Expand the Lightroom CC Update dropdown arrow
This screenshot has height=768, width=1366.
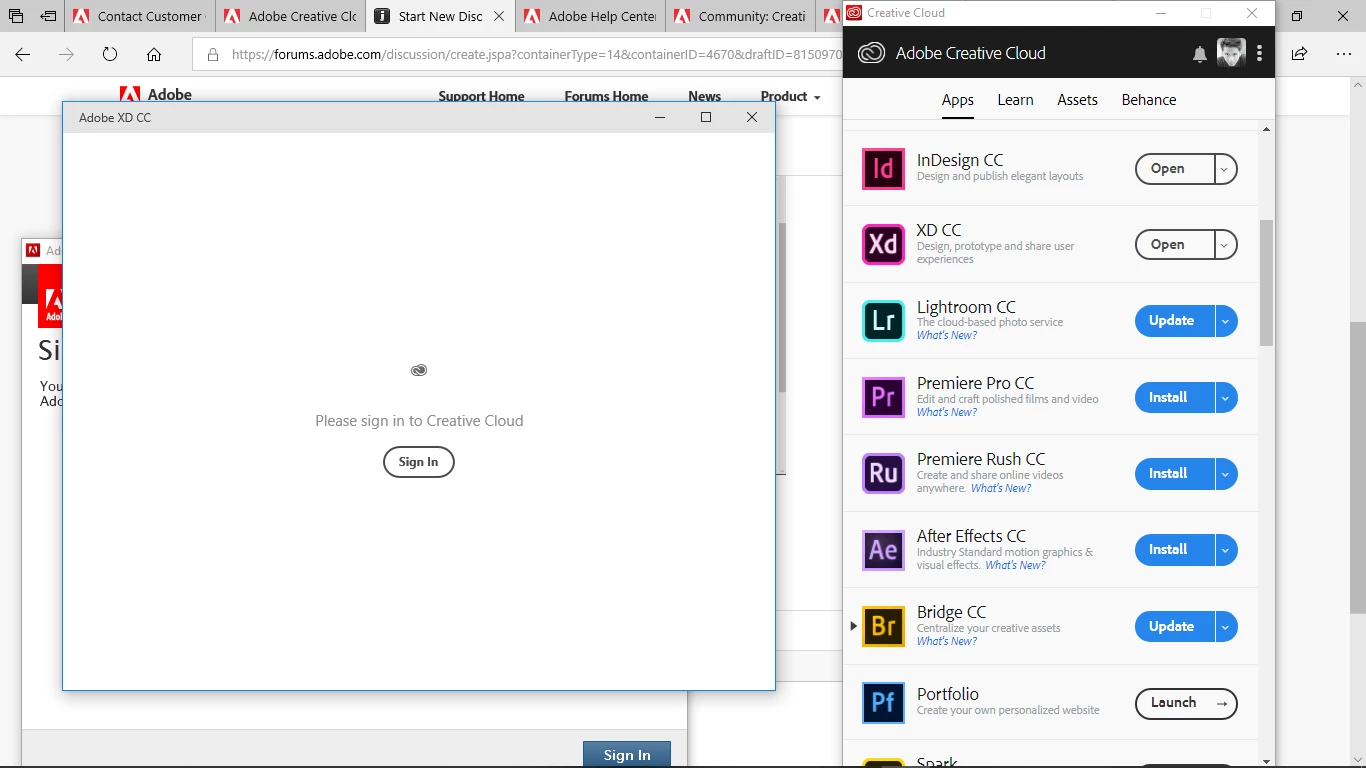click(x=1226, y=321)
